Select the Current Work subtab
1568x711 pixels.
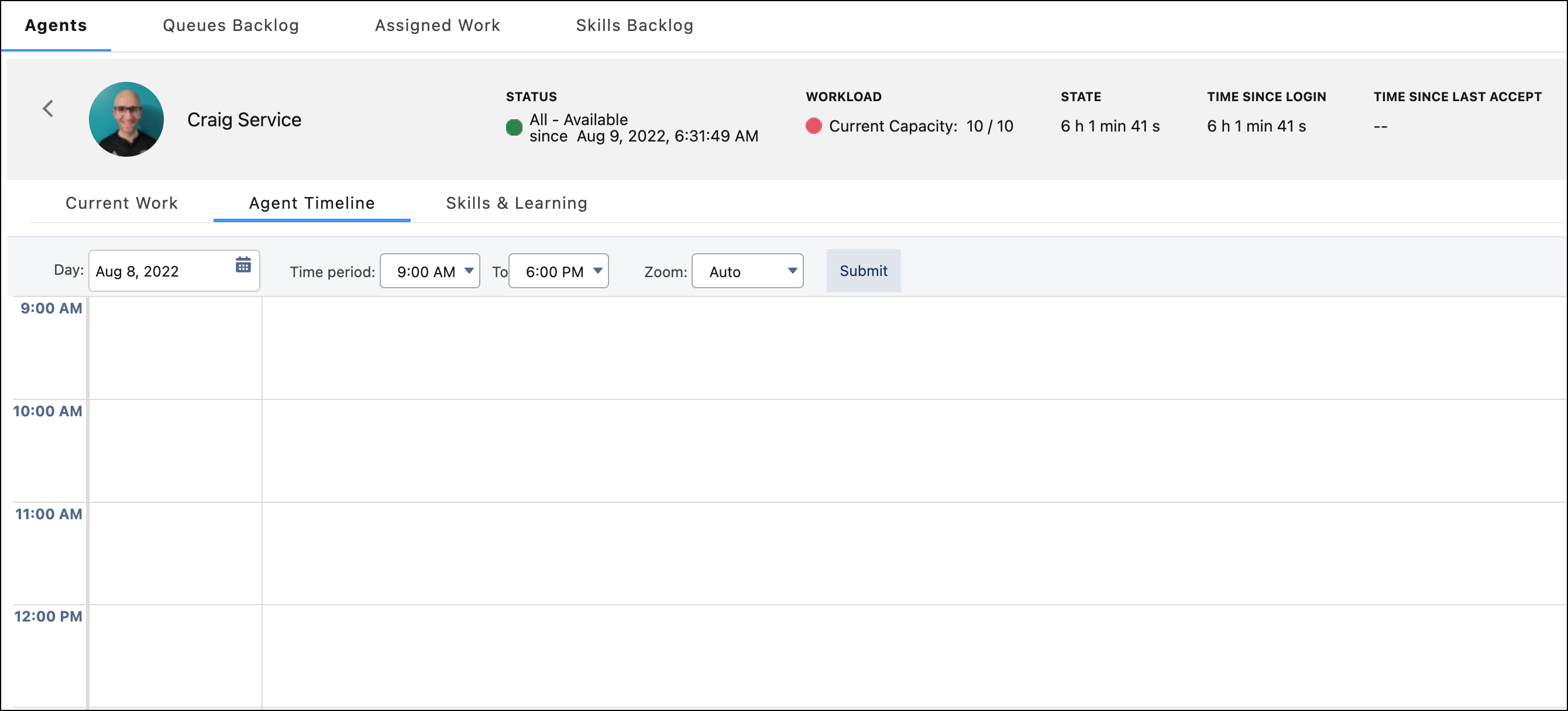pyautogui.click(x=122, y=203)
